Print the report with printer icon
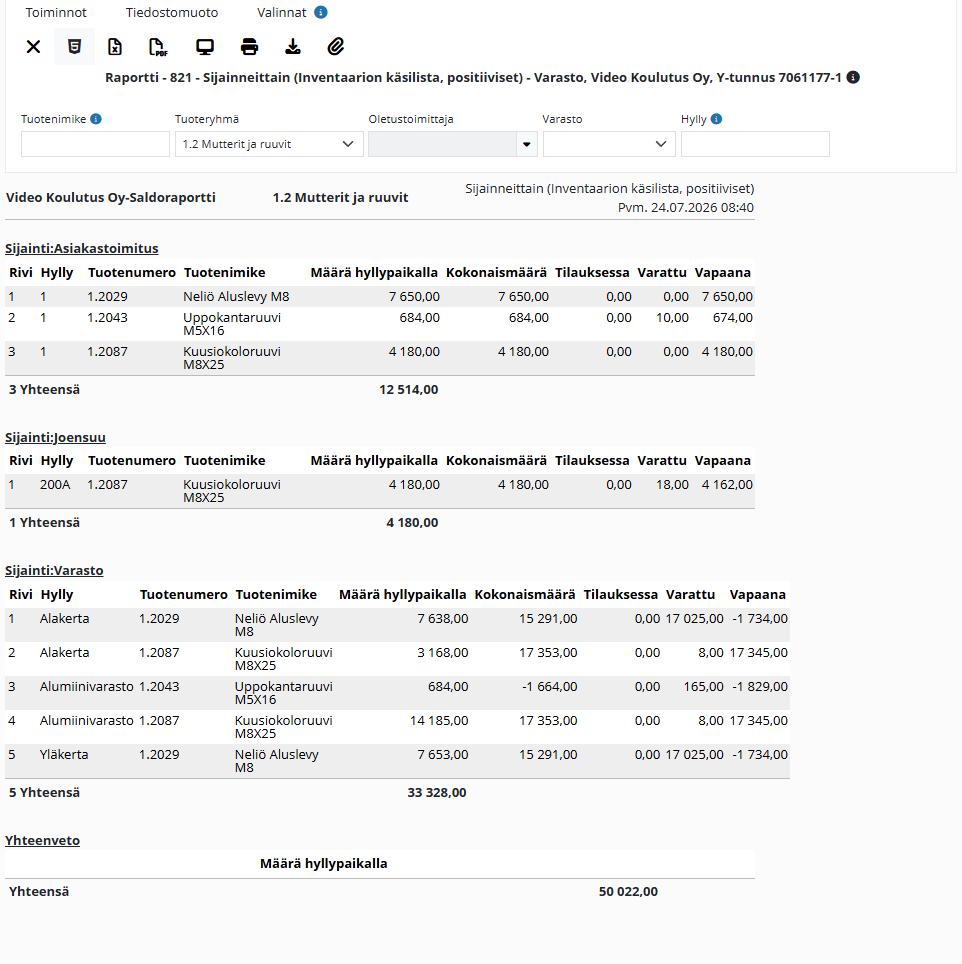Image resolution: width=962 pixels, height=964 pixels. tap(249, 47)
